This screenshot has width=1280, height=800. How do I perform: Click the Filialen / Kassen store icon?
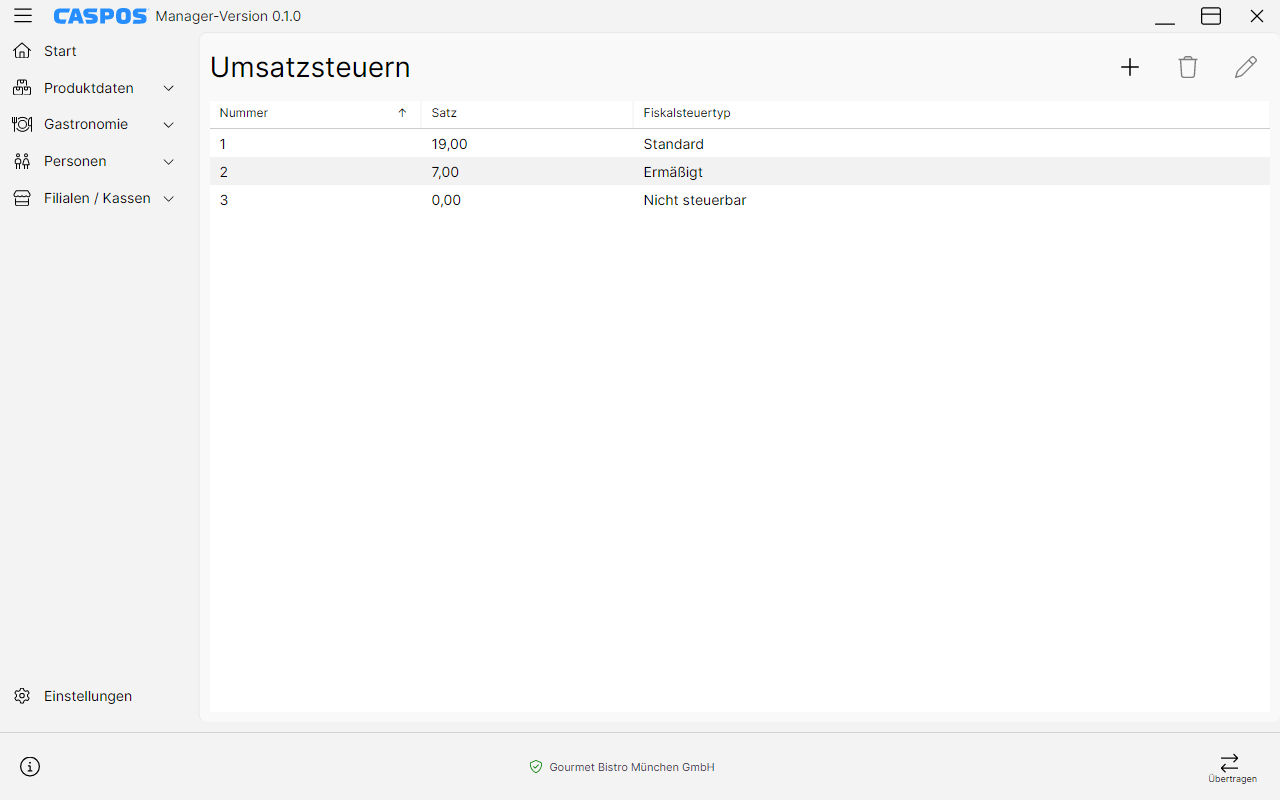pyautogui.click(x=22, y=198)
